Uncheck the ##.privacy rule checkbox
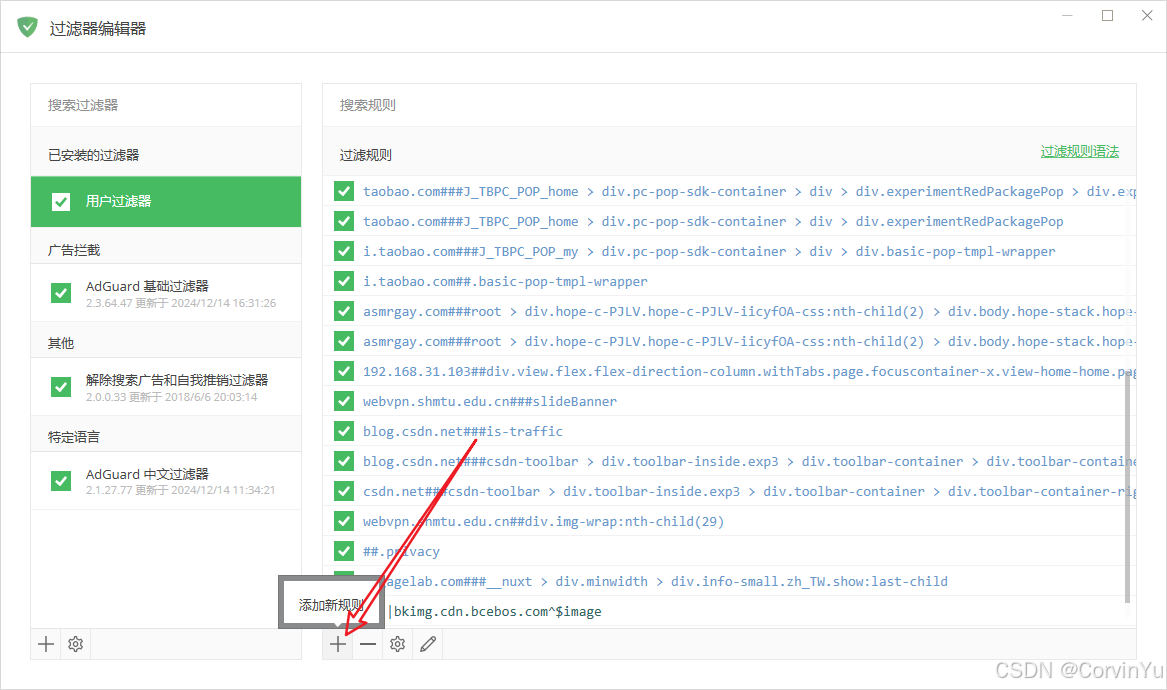The height and width of the screenshot is (690, 1167). [344, 552]
